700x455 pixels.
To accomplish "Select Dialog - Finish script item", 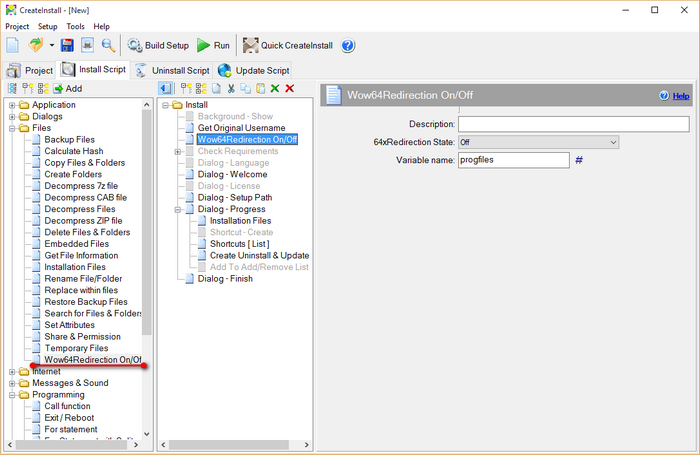I will 225,279.
